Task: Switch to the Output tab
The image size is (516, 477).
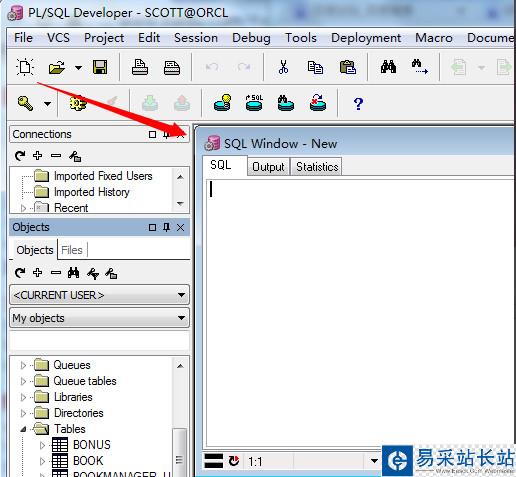Action: tap(268, 166)
